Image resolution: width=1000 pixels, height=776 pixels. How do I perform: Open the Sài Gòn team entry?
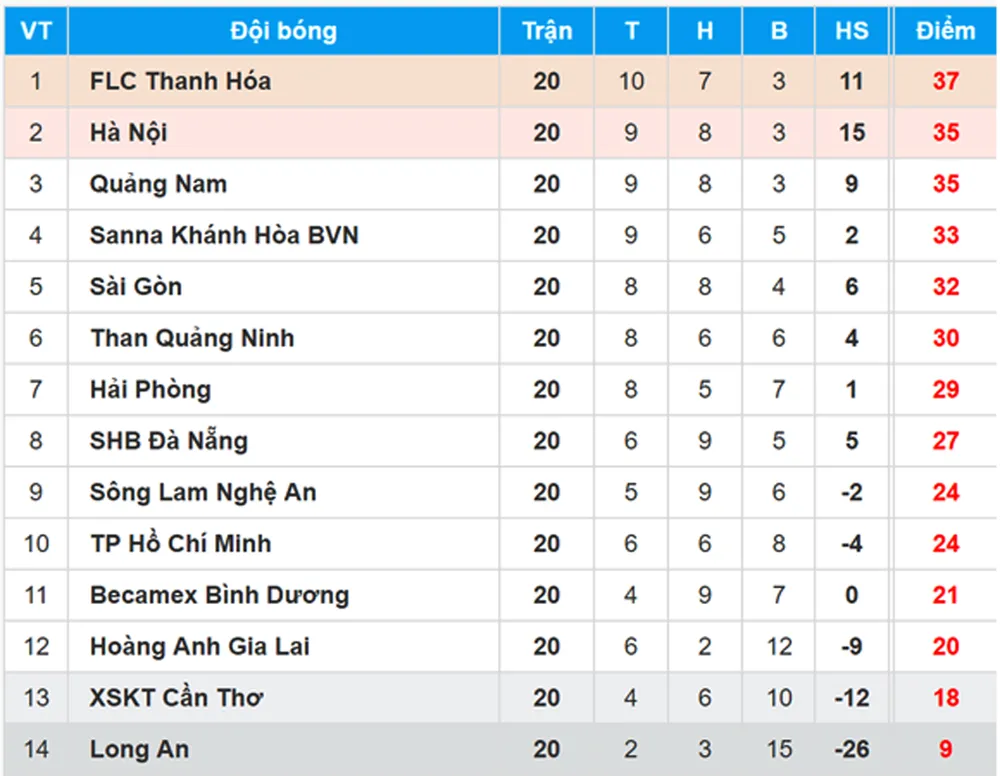[136, 287]
